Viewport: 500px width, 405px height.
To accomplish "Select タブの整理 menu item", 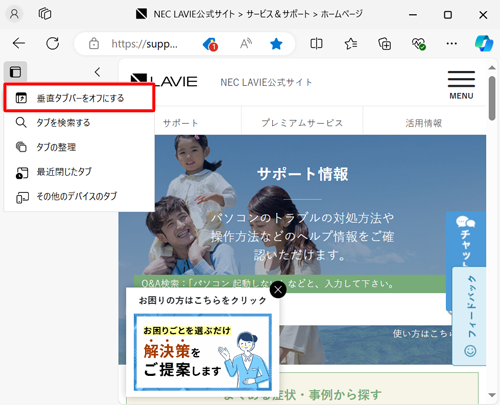I will coord(79,147).
